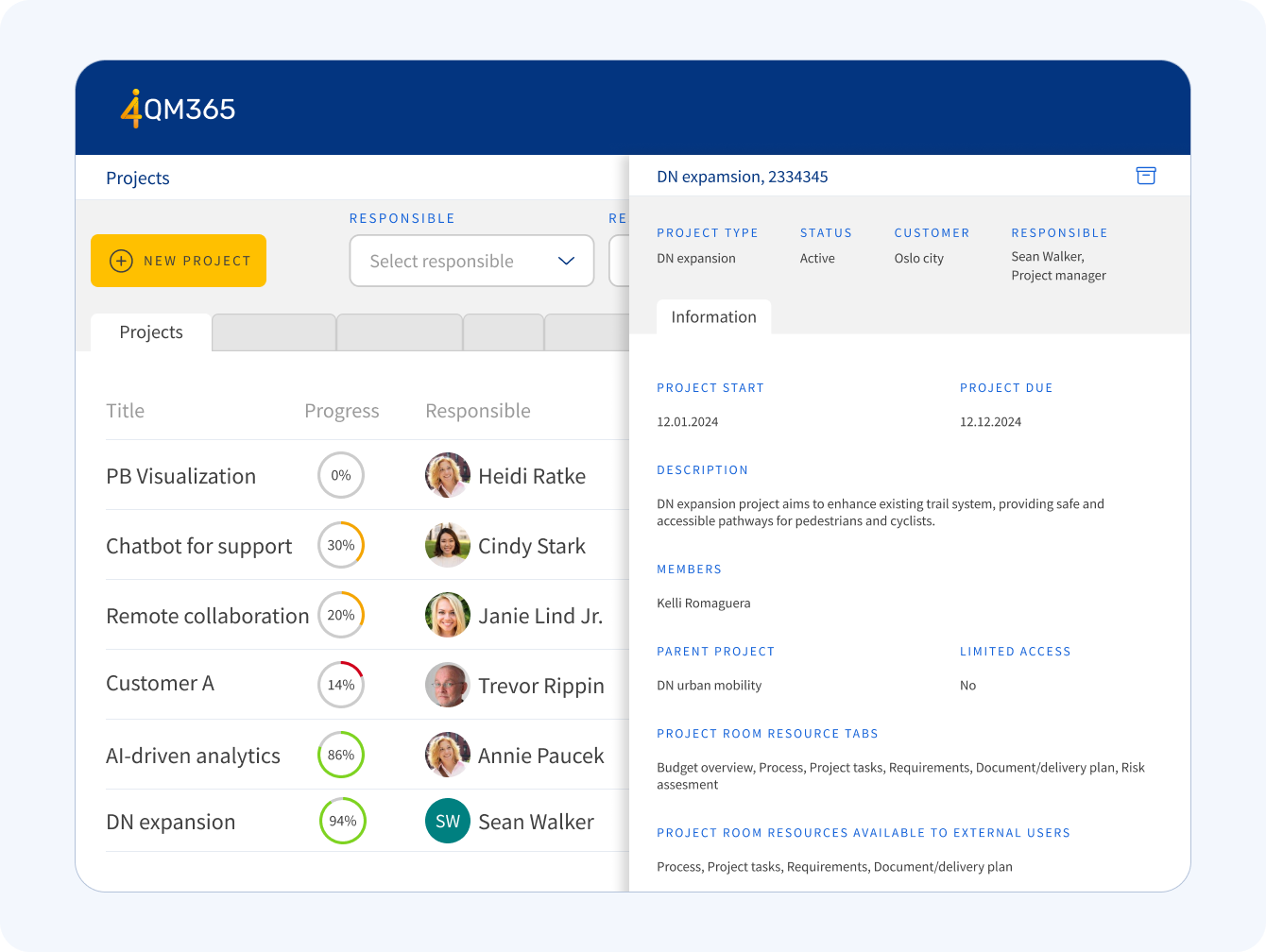This screenshot has width=1266, height=952.
Task: Sort by the Progress column header
Action: tap(341, 411)
